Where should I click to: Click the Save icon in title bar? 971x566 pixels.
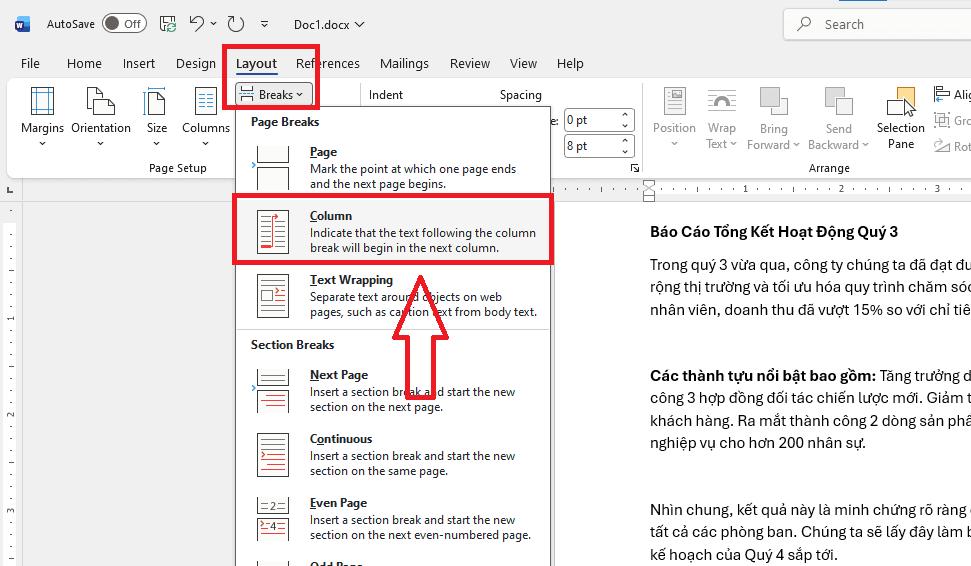click(x=168, y=24)
